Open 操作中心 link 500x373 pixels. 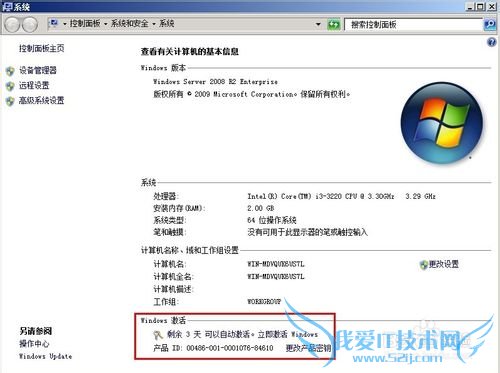point(34,344)
